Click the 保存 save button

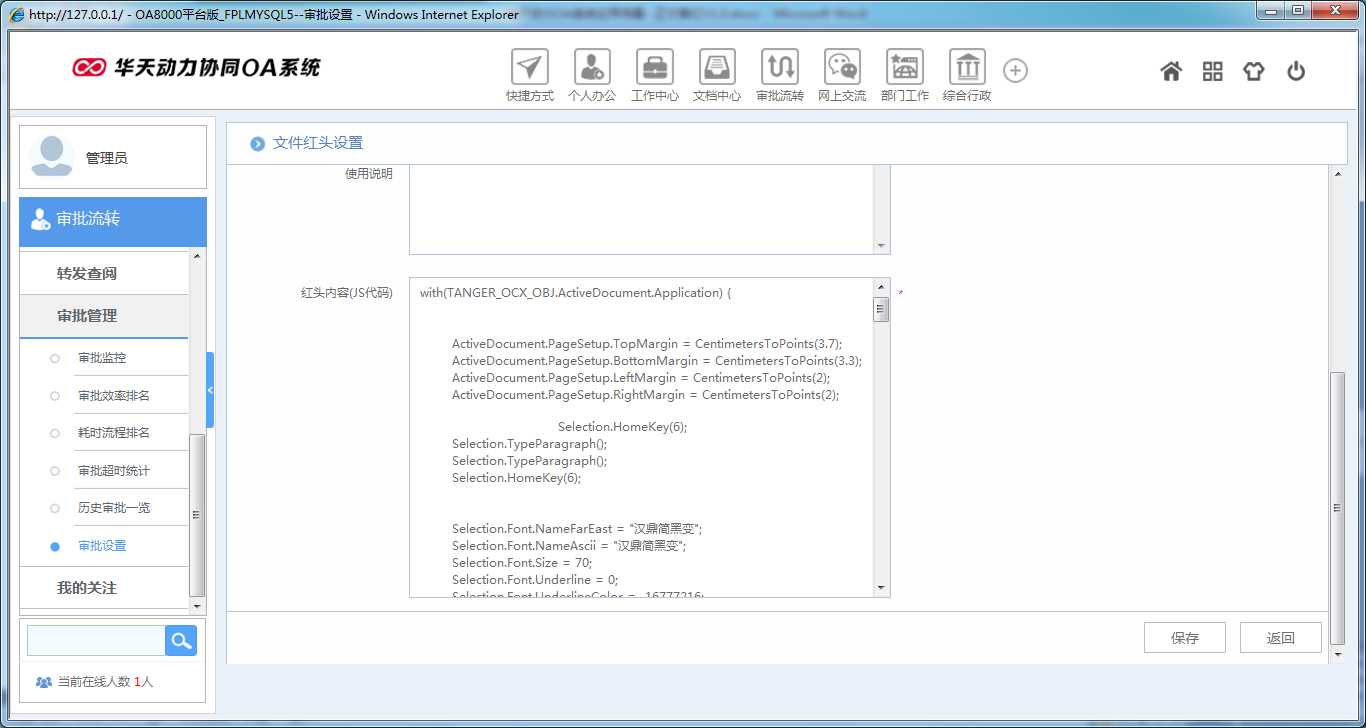pos(1184,638)
